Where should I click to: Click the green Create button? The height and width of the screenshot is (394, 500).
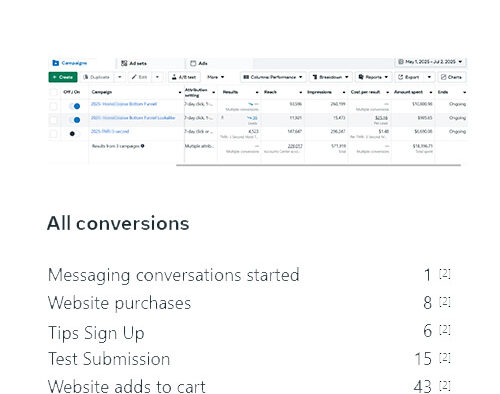pos(63,77)
